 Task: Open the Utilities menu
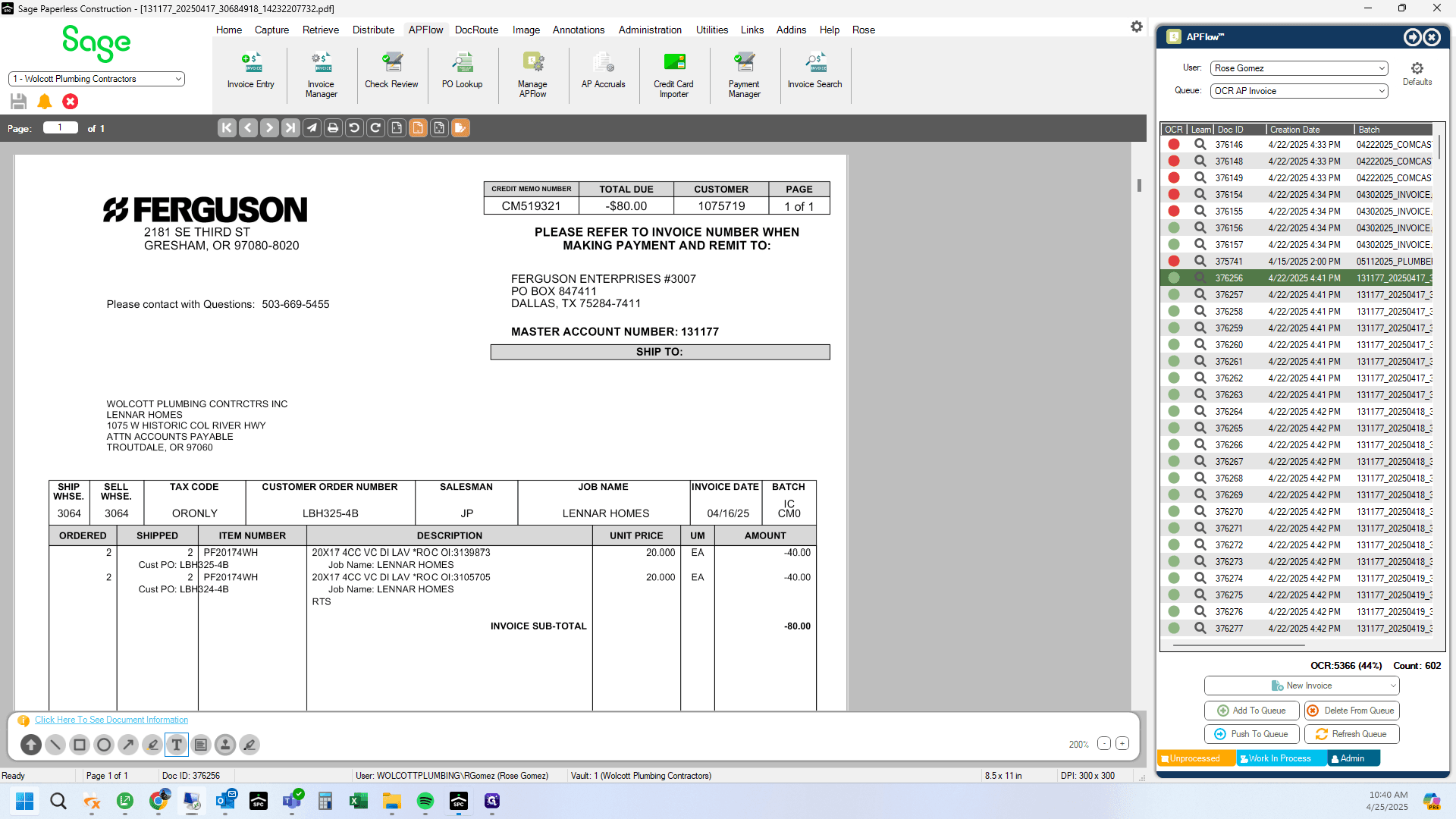[x=712, y=30]
